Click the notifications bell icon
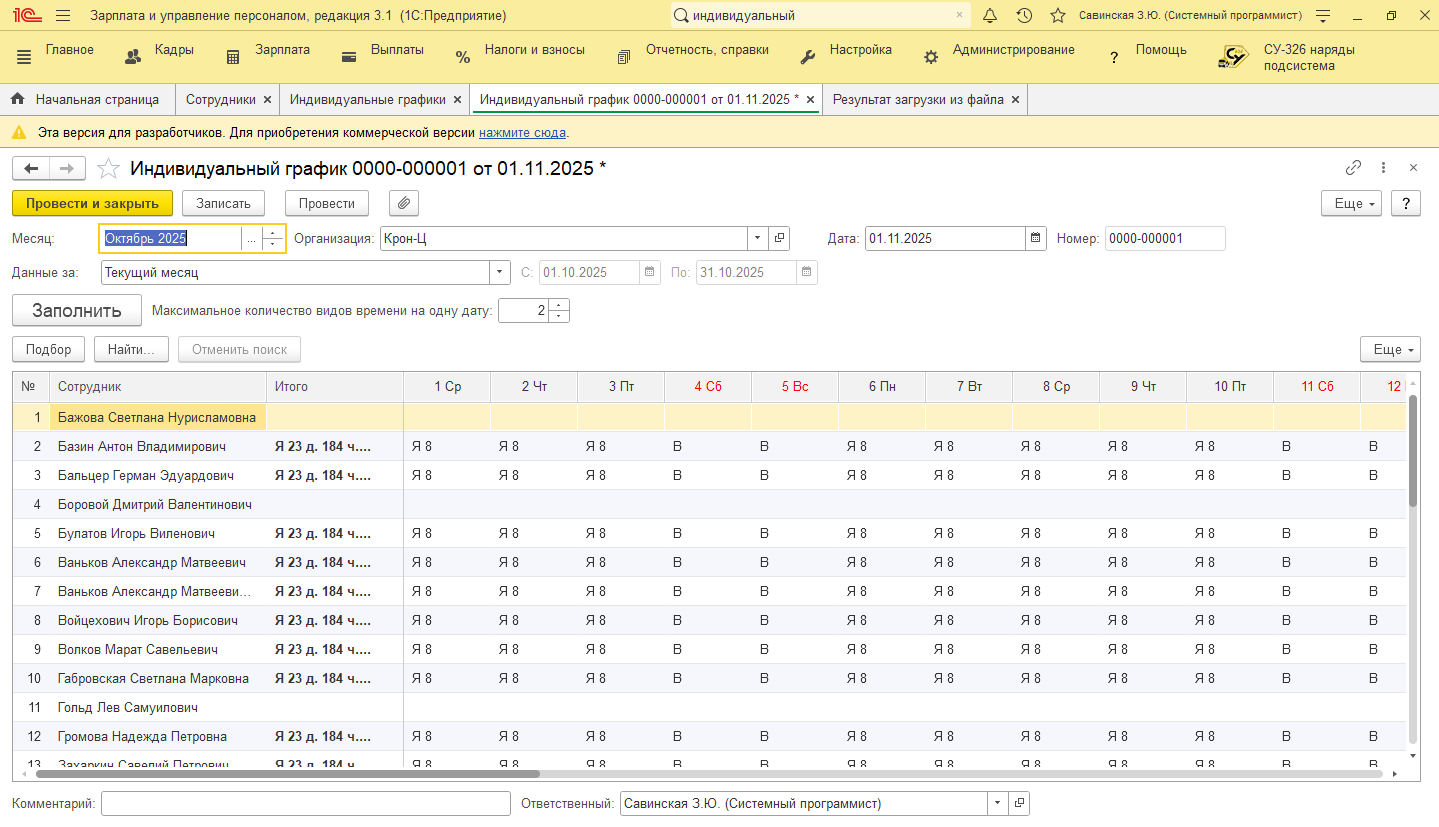1439x827 pixels. (990, 16)
